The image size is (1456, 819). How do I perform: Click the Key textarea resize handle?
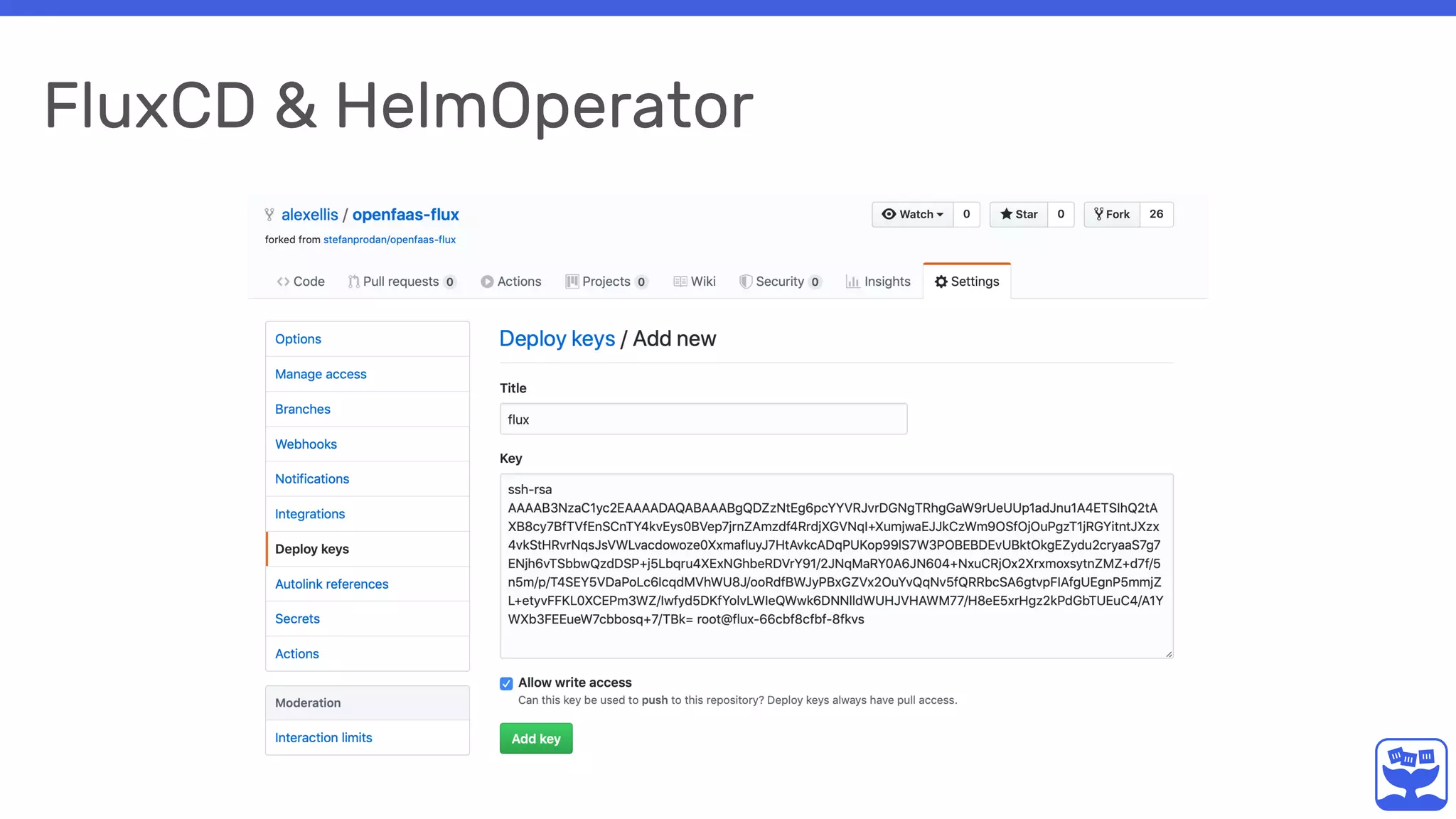tap(1169, 654)
